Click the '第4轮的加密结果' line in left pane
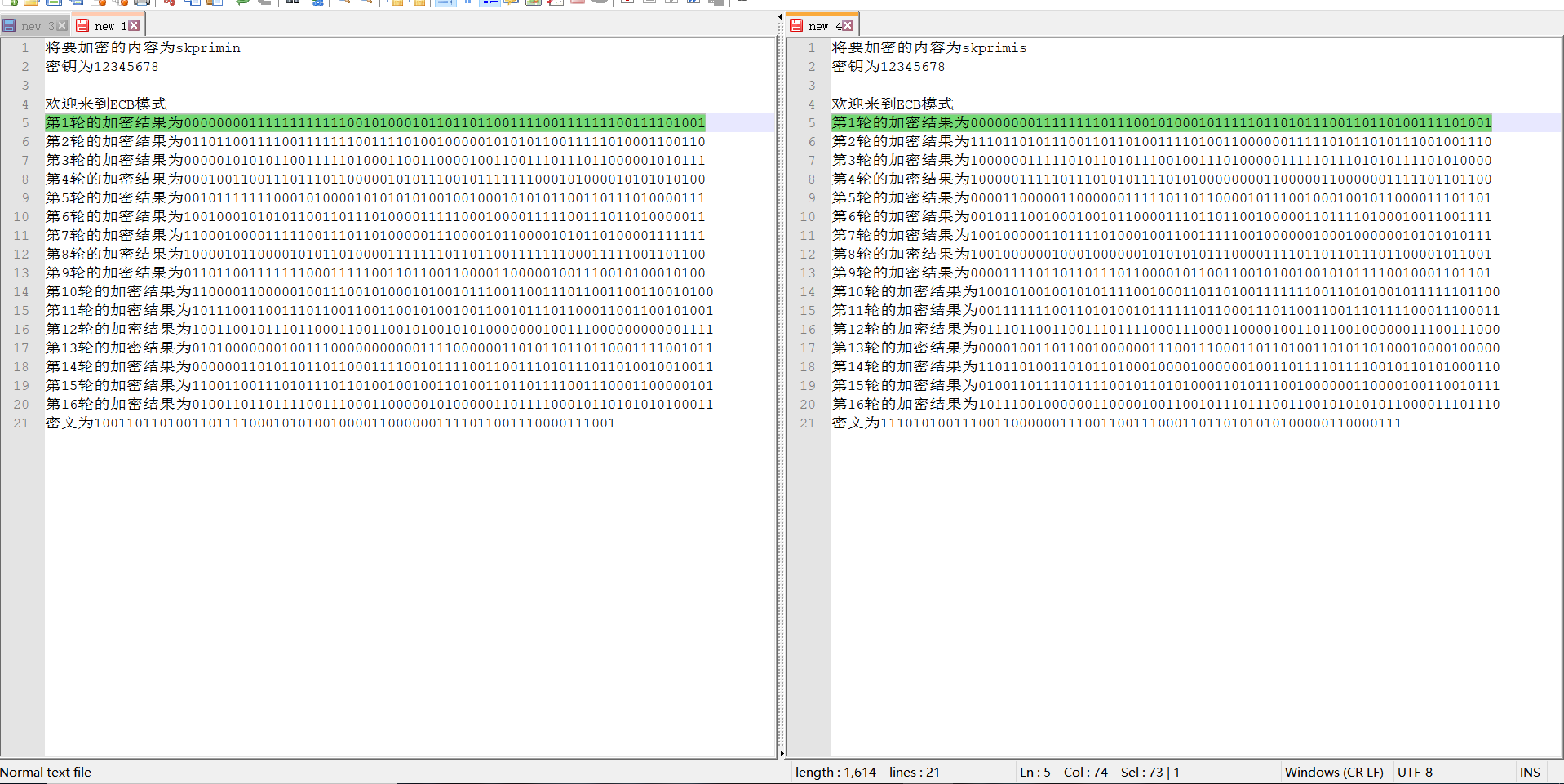The image size is (1564, 784). pos(375,179)
